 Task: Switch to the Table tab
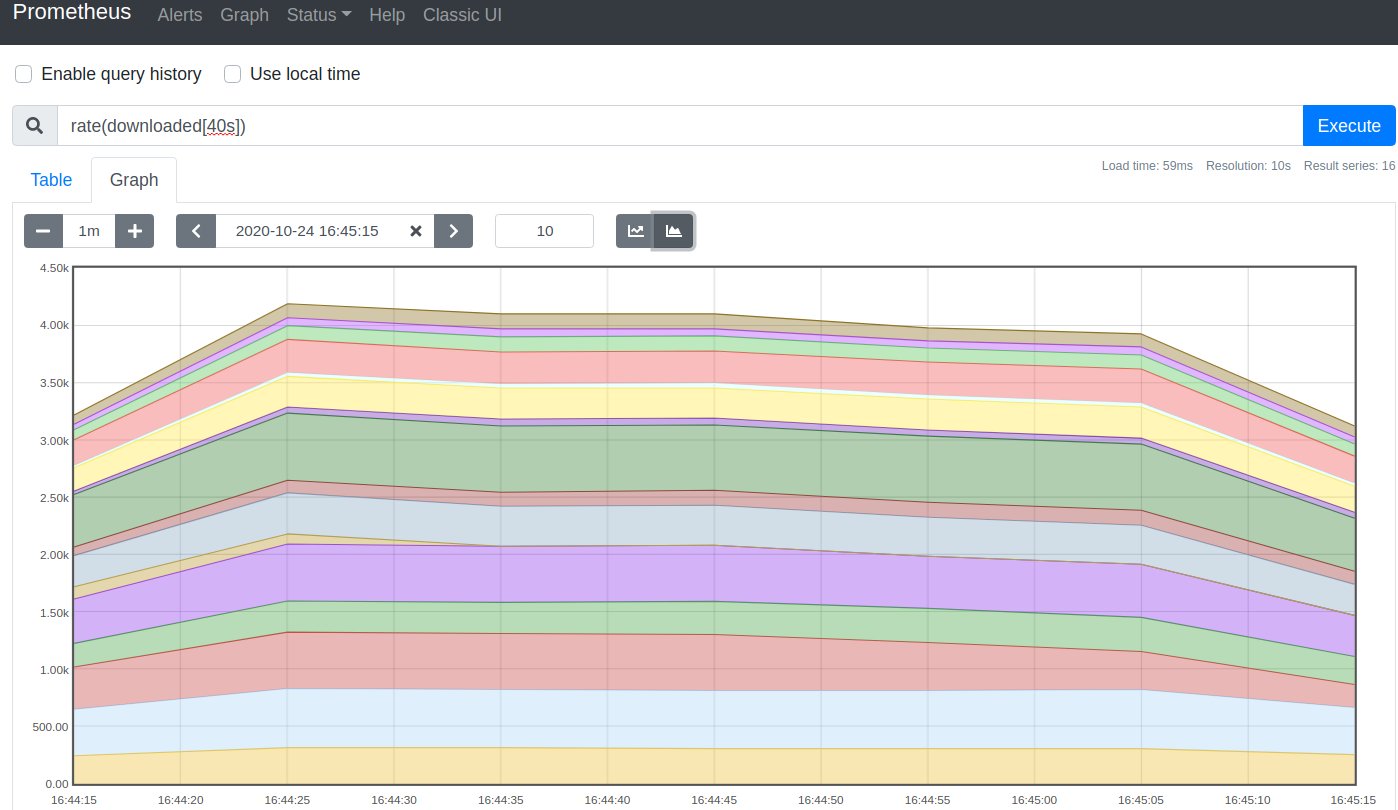51,180
